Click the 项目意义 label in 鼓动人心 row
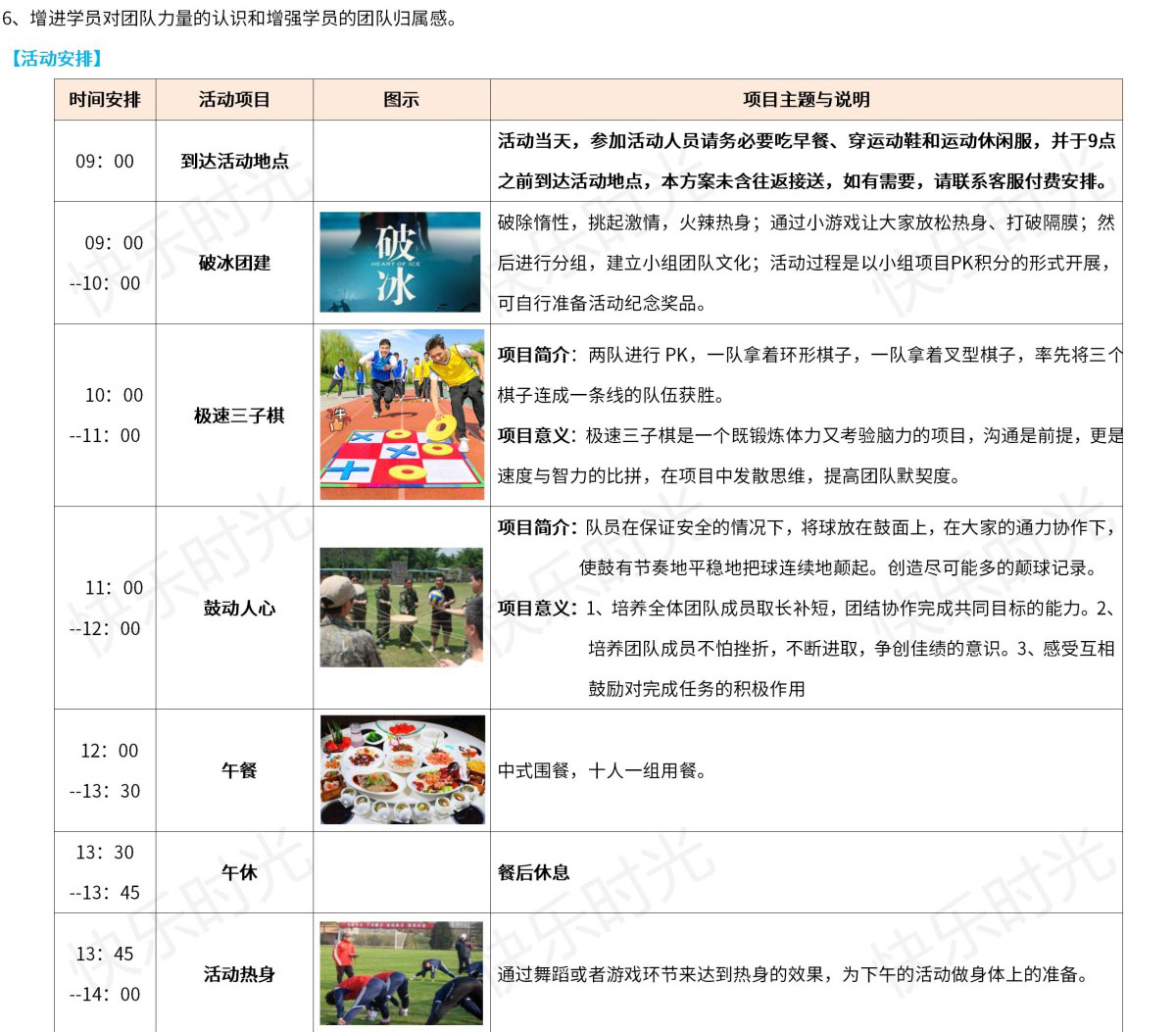Image resolution: width=1176 pixels, height=1032 pixels. click(x=539, y=608)
